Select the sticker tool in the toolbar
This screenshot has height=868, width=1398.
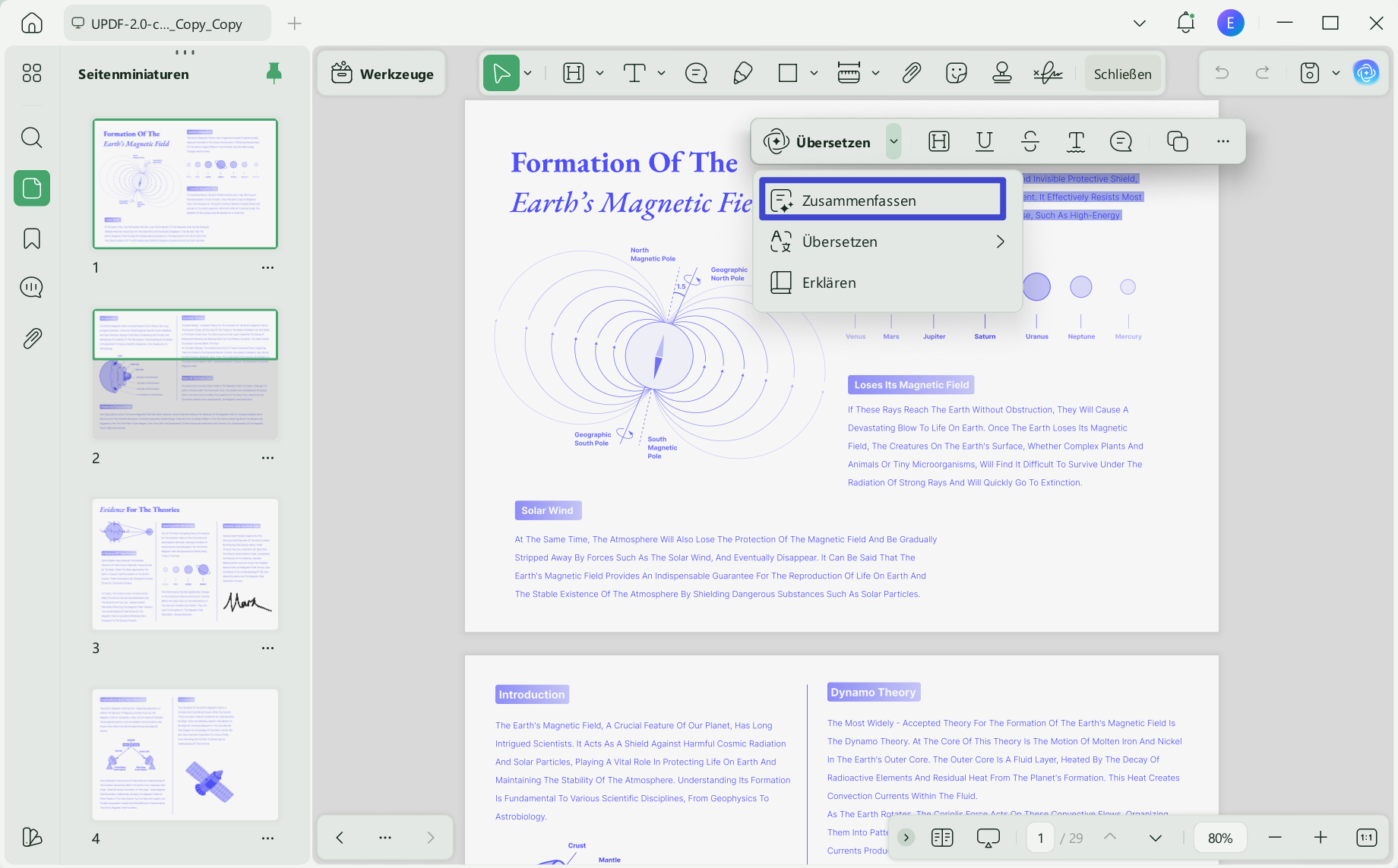(957, 73)
